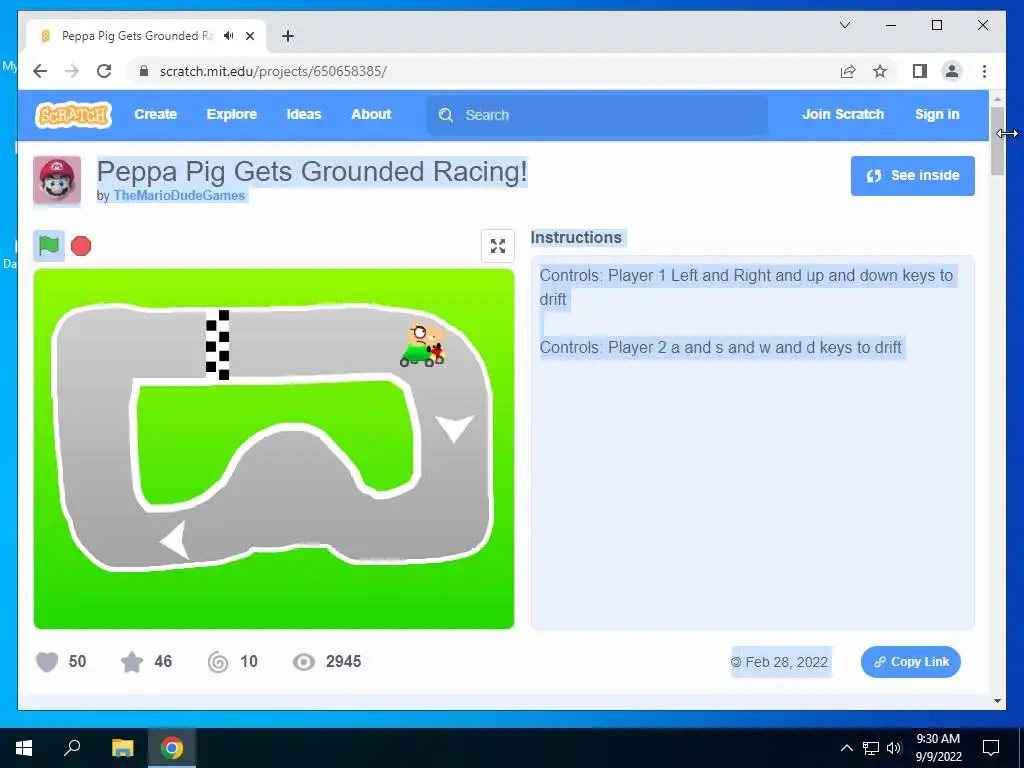
Task: Click the Instructions heading
Action: [x=576, y=238]
